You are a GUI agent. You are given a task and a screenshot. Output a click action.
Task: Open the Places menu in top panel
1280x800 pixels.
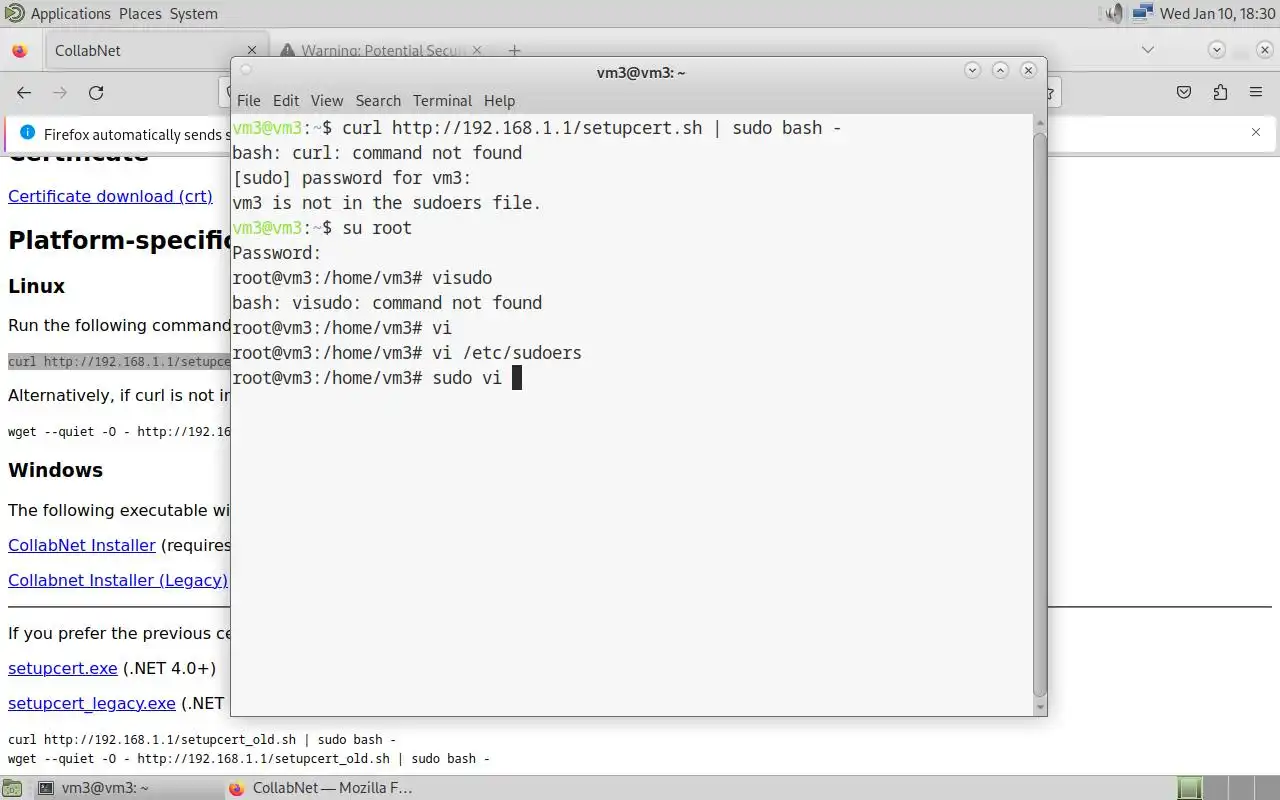[x=140, y=14]
